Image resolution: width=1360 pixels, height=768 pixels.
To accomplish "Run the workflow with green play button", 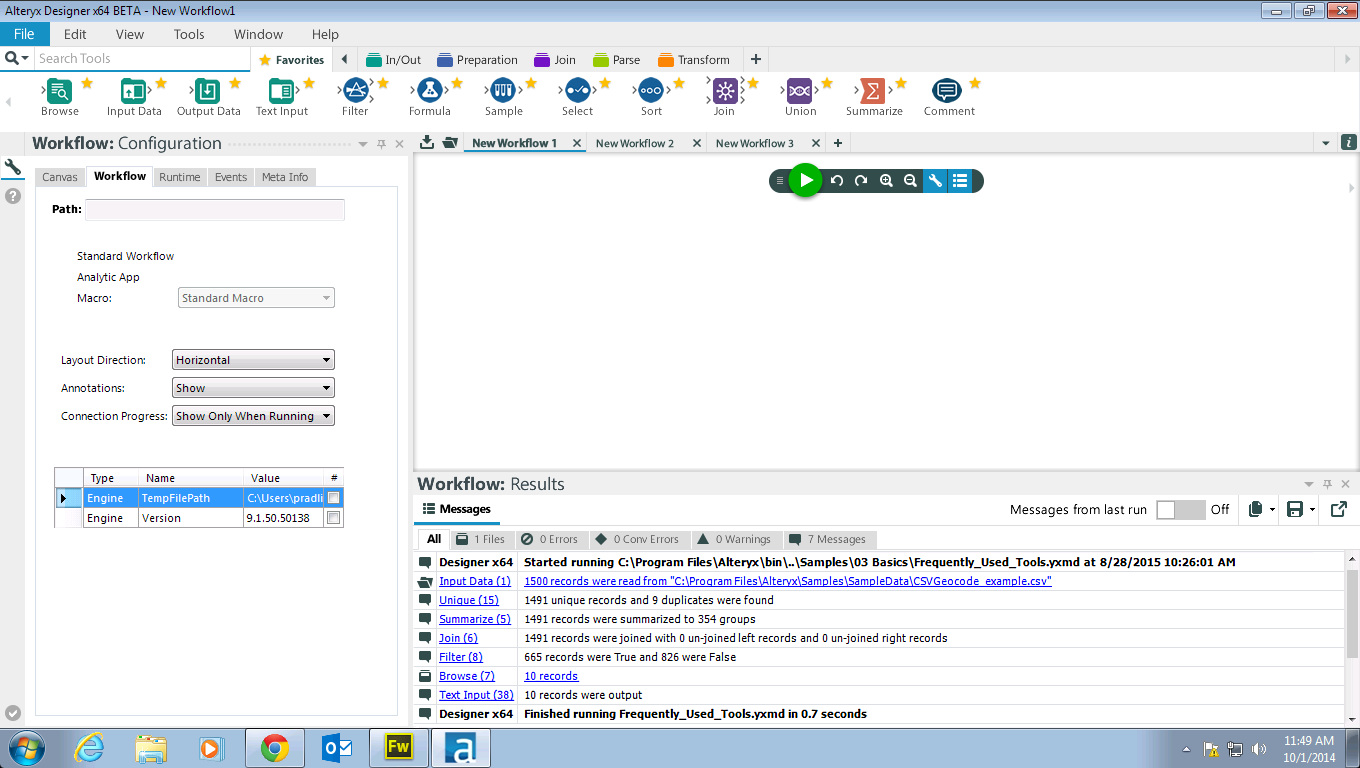I will click(805, 181).
